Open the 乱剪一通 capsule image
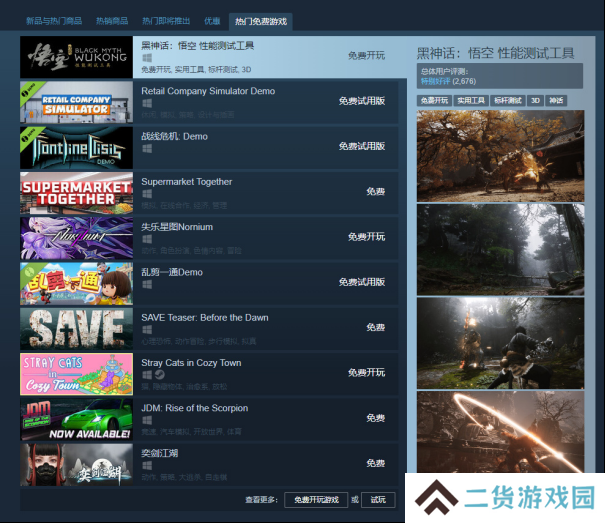605x523 pixels. pyautogui.click(x=76, y=284)
